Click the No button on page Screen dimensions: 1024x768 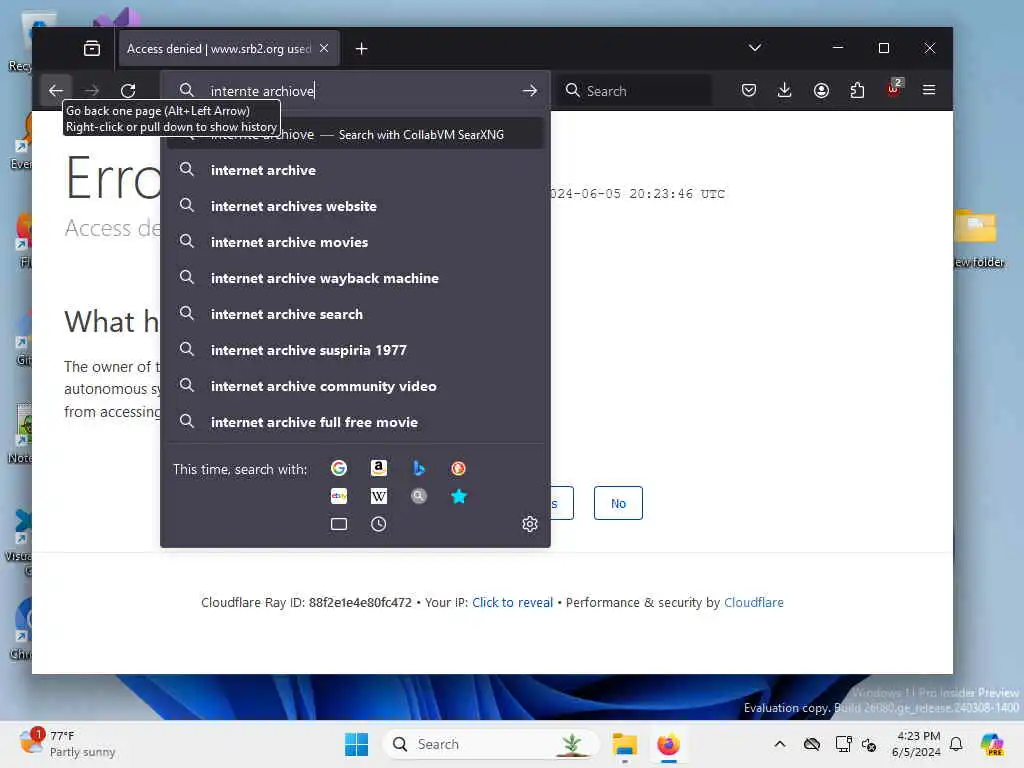618,503
